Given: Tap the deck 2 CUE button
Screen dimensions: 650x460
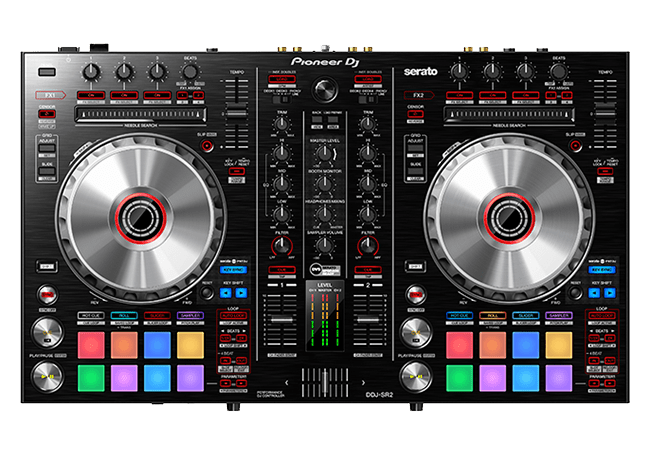Looking at the screenshot, I should 415,333.
